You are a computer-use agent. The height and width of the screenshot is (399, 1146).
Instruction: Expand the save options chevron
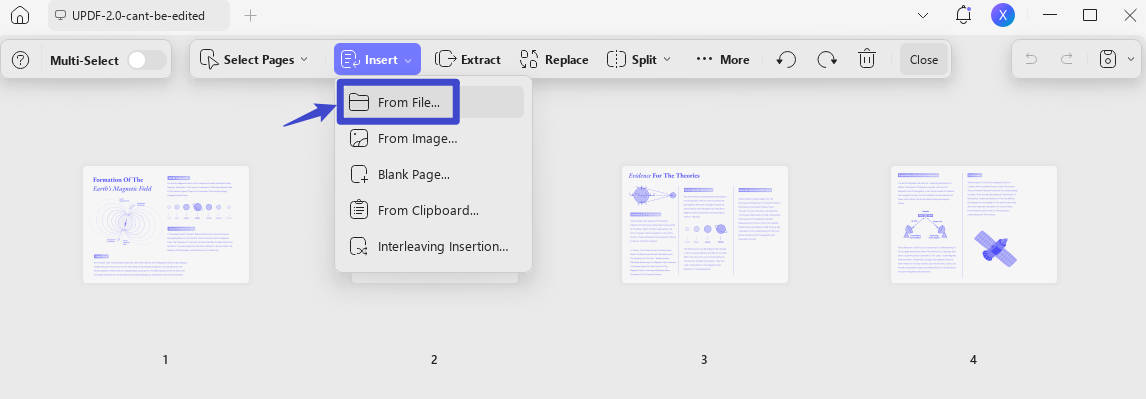pyautogui.click(x=1131, y=60)
